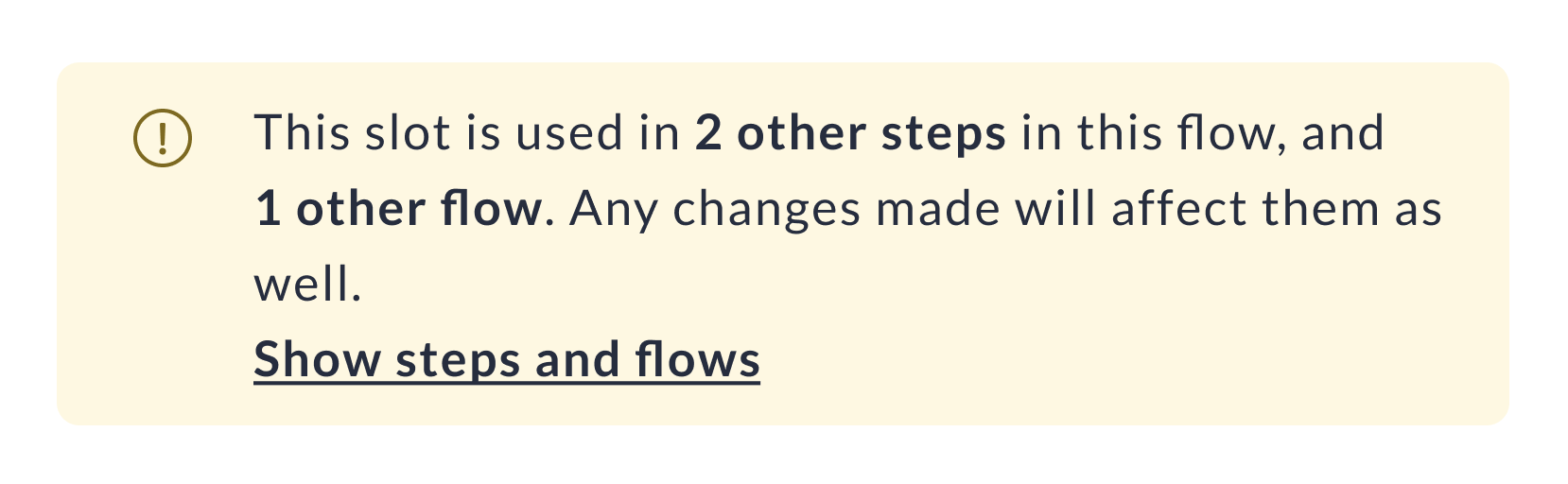Image resolution: width=1568 pixels, height=484 pixels.
Task: Click "Any changes made will affect them" text
Action: [x=974, y=209]
